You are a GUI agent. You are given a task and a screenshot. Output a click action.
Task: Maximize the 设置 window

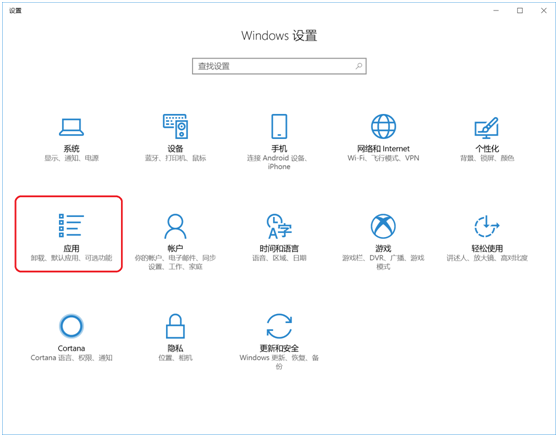pos(520,11)
